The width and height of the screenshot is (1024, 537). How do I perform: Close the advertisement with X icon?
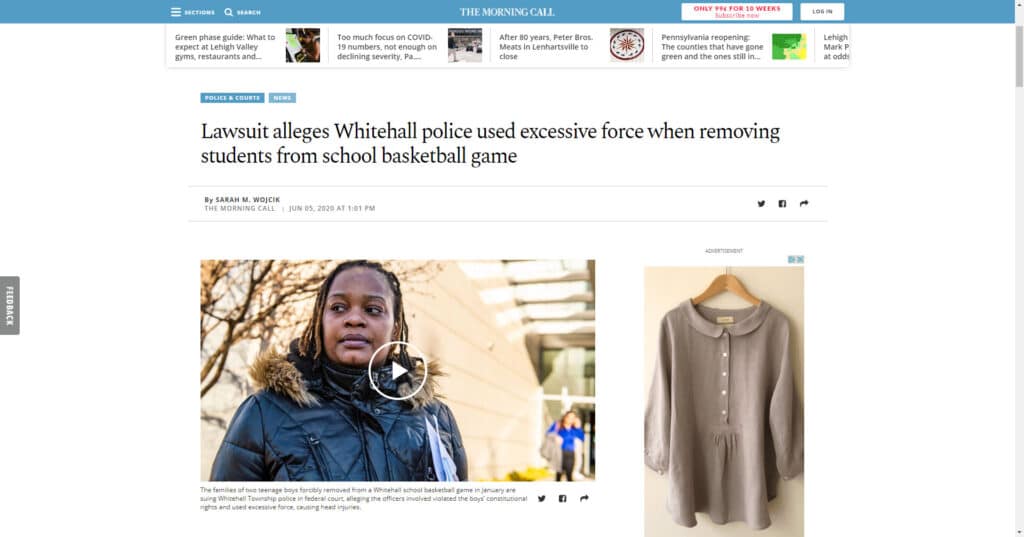coord(801,259)
